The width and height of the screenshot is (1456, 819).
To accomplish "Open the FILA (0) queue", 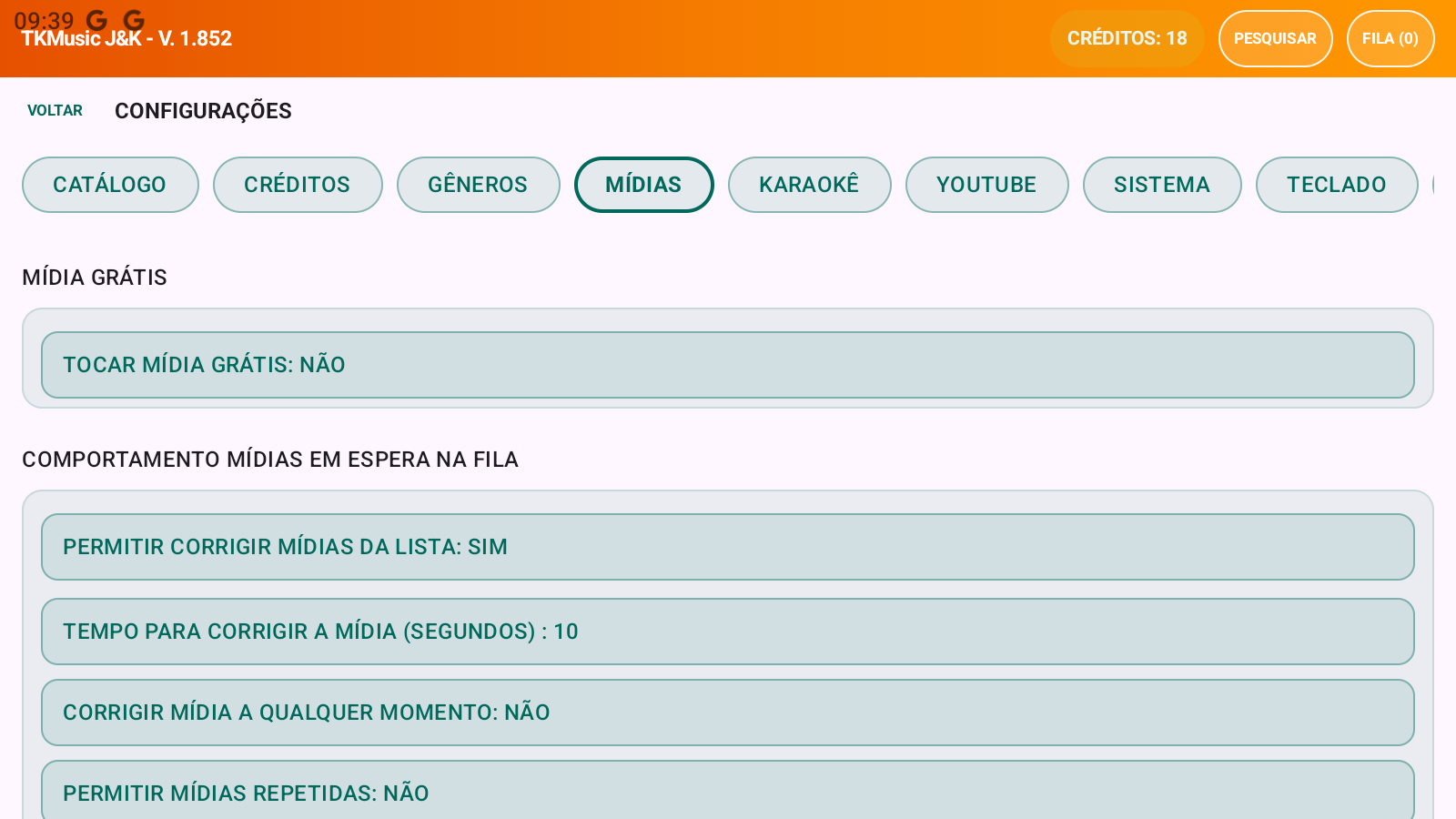I will click(1390, 38).
